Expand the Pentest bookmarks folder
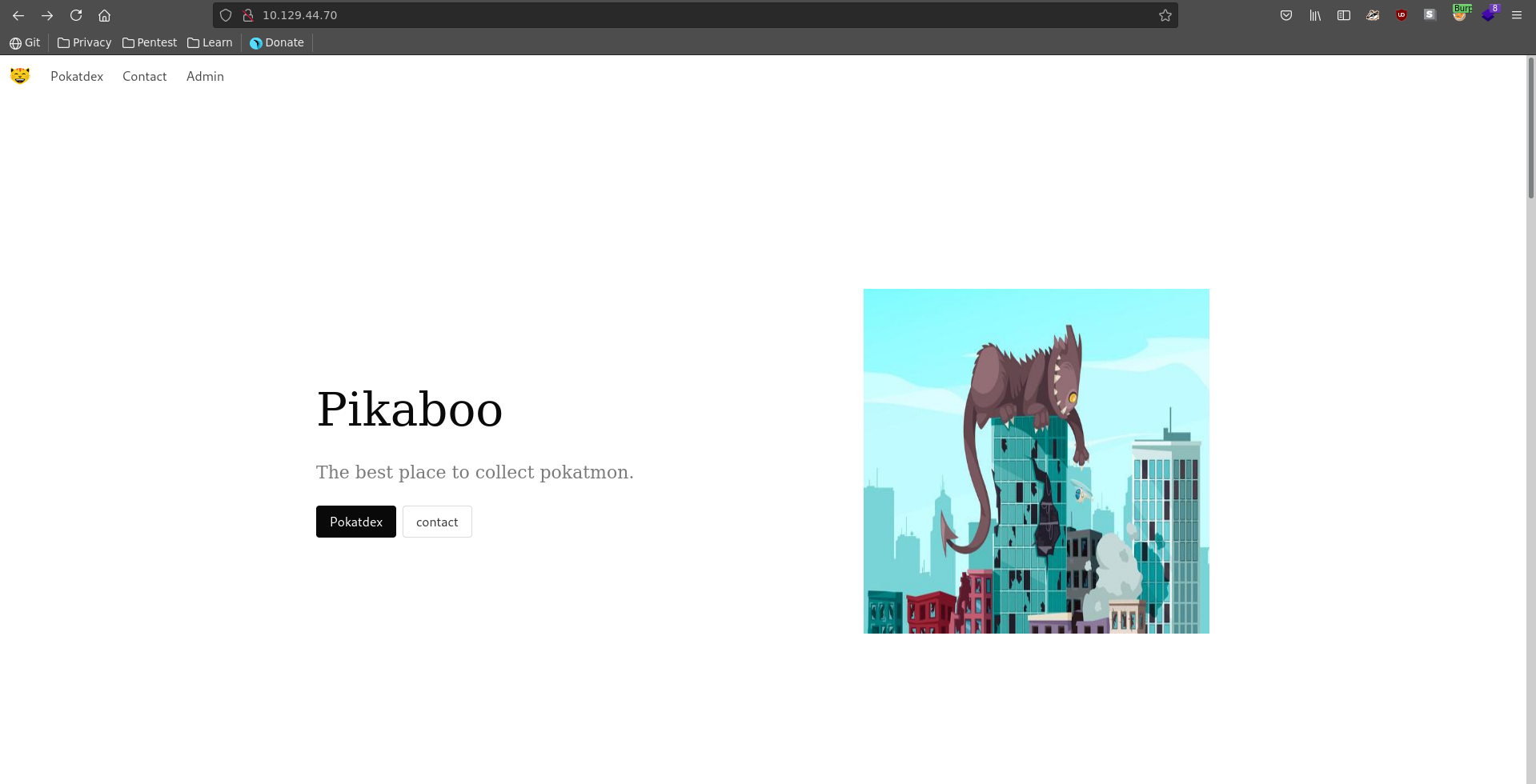1536x784 pixels. 150,42
